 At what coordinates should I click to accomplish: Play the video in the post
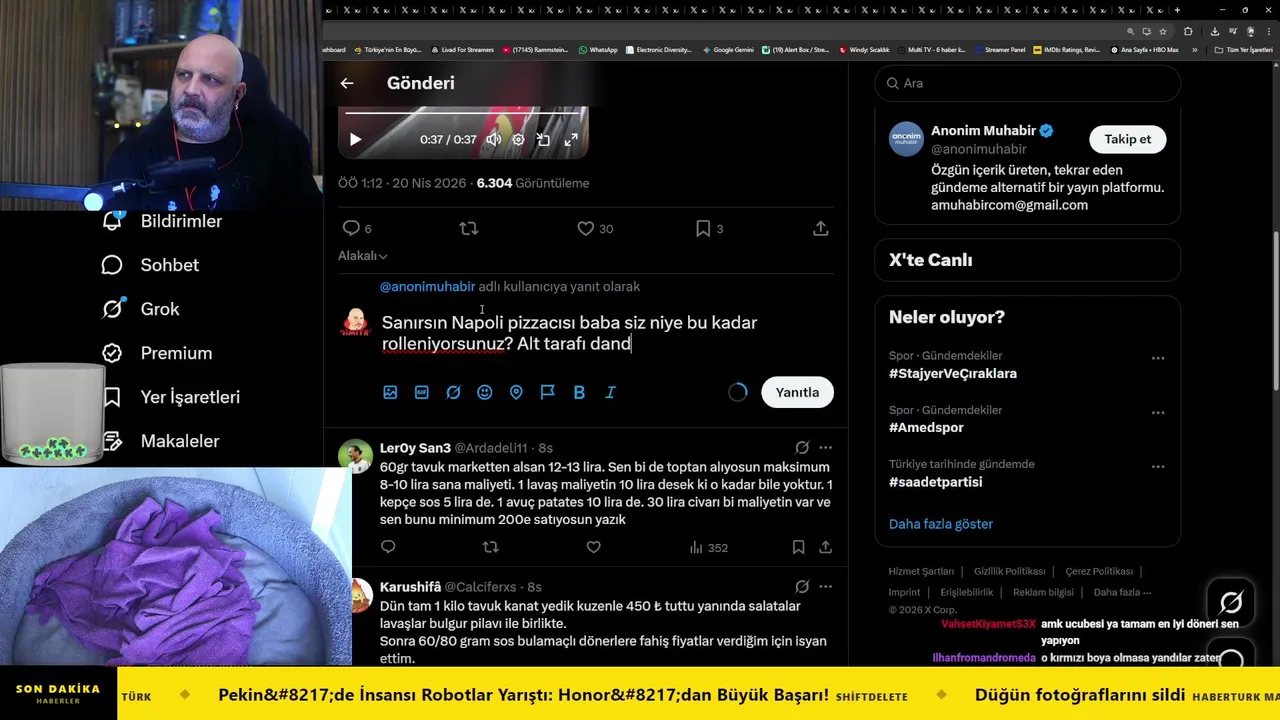click(355, 140)
